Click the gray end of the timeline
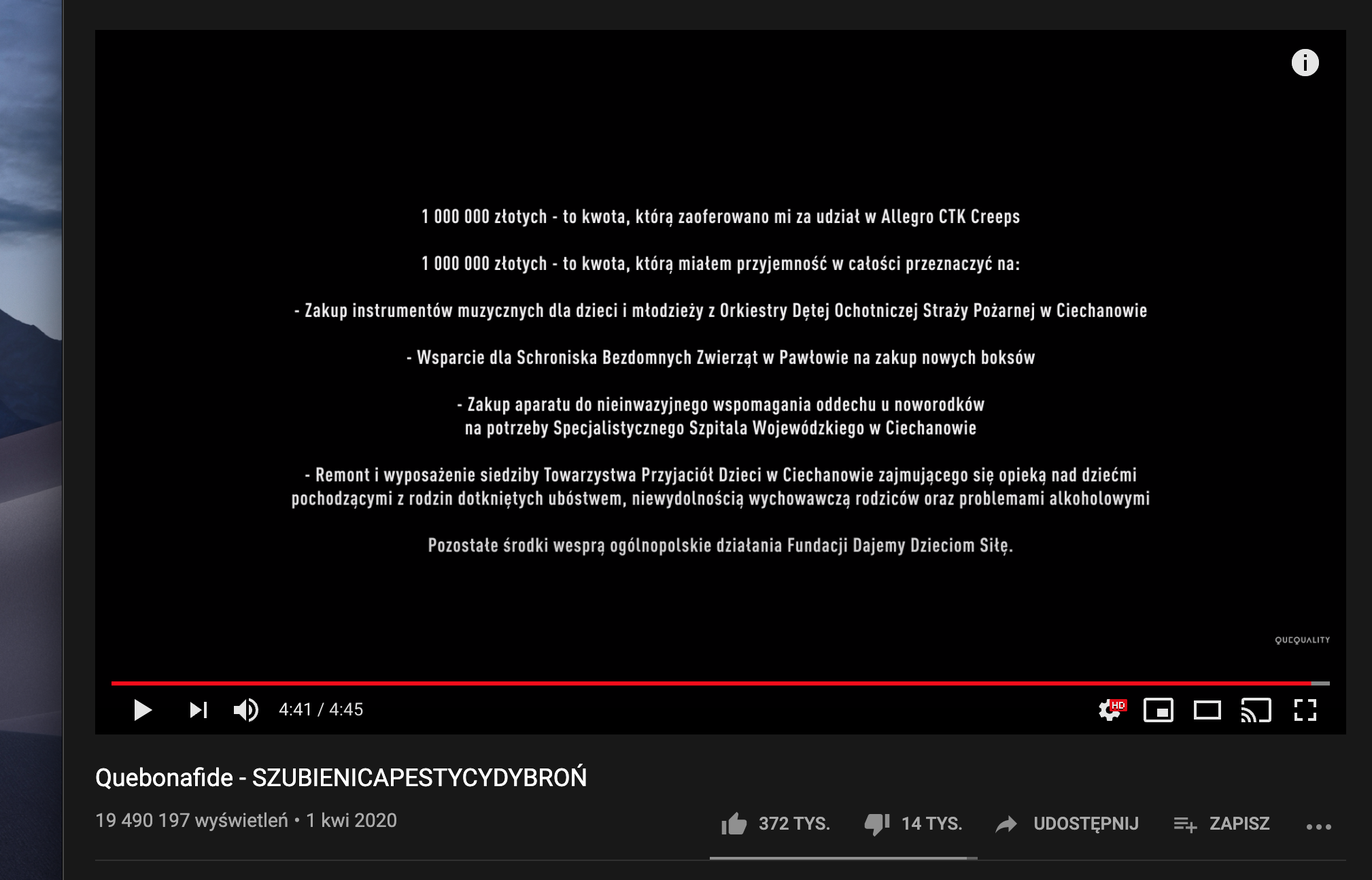The image size is (1372, 880). click(x=1320, y=683)
